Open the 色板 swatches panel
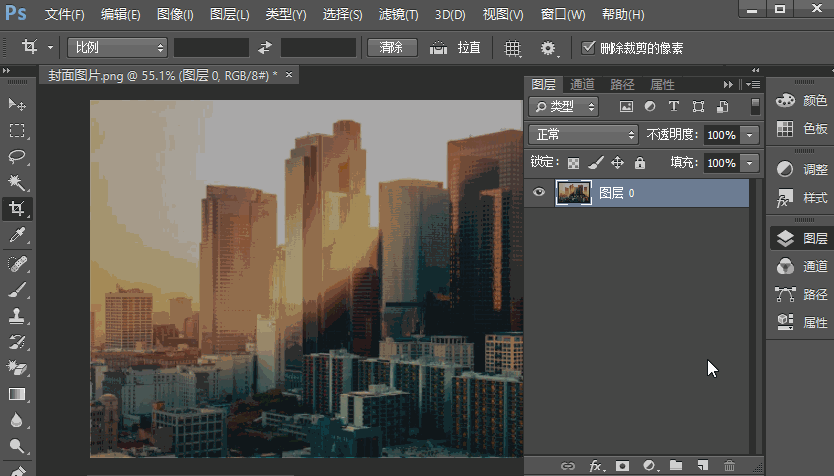 [802, 128]
